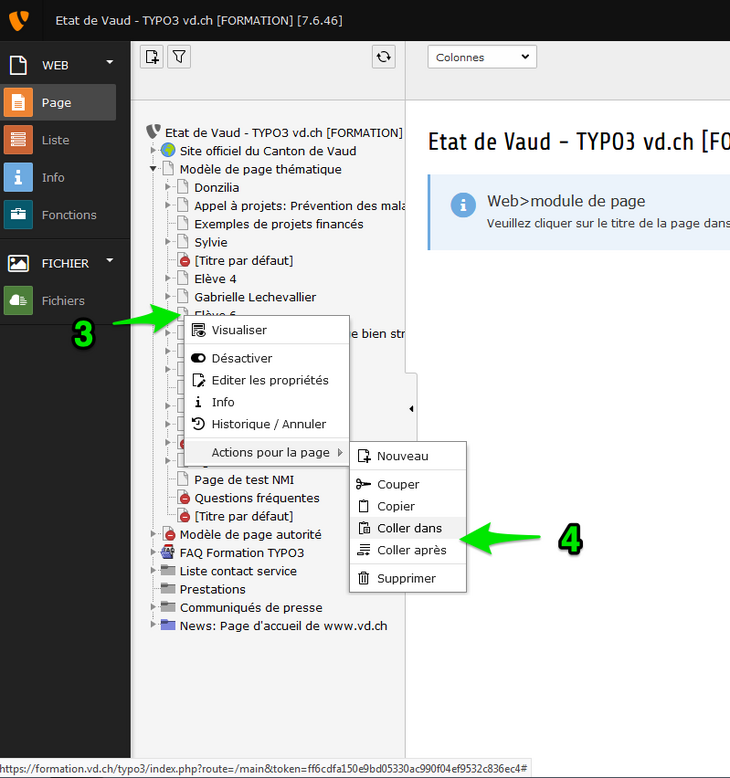Choose Copier in submenu
Screen dimensions: 730x778
pos(408,506)
